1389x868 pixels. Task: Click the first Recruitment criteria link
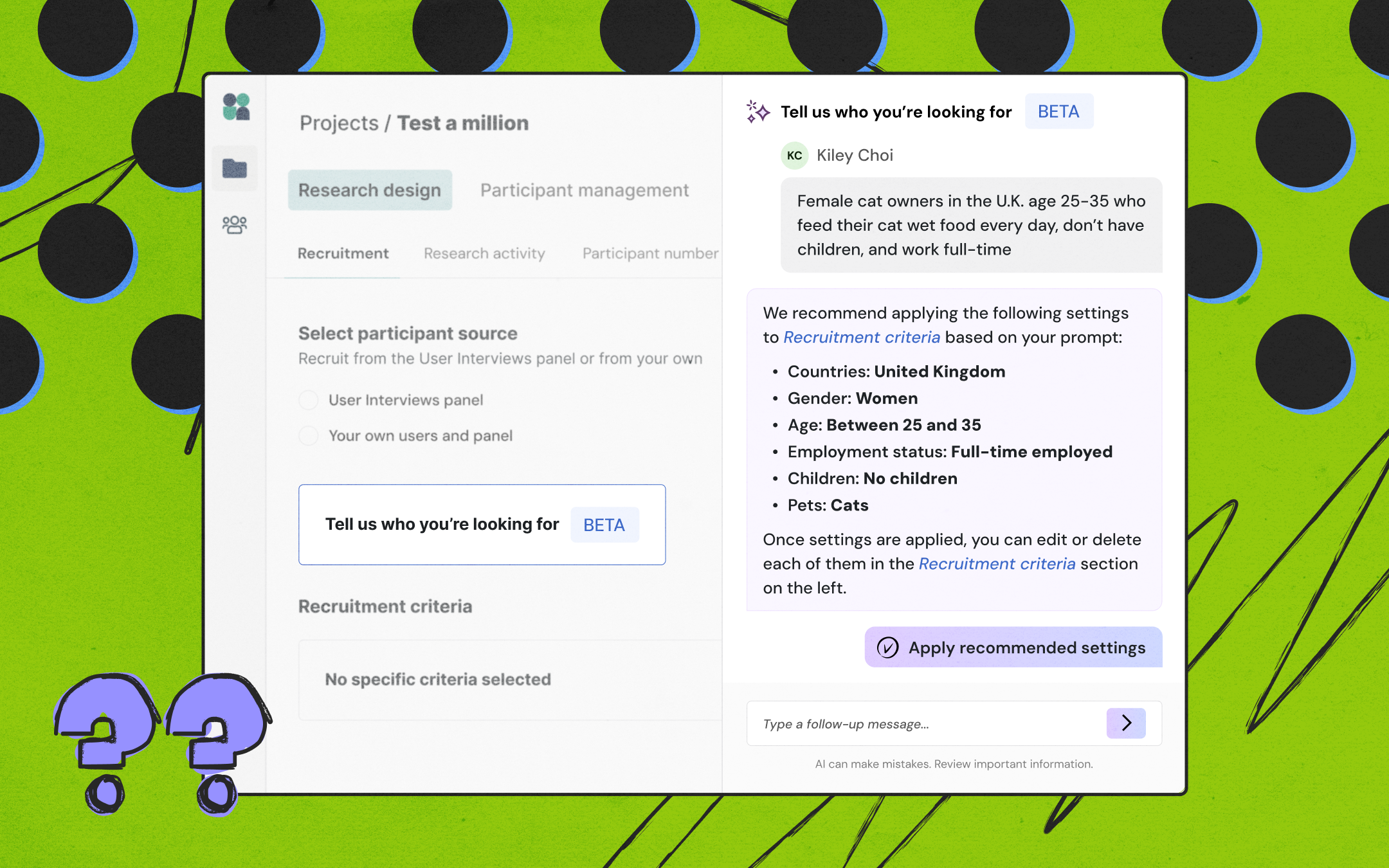[862, 338]
